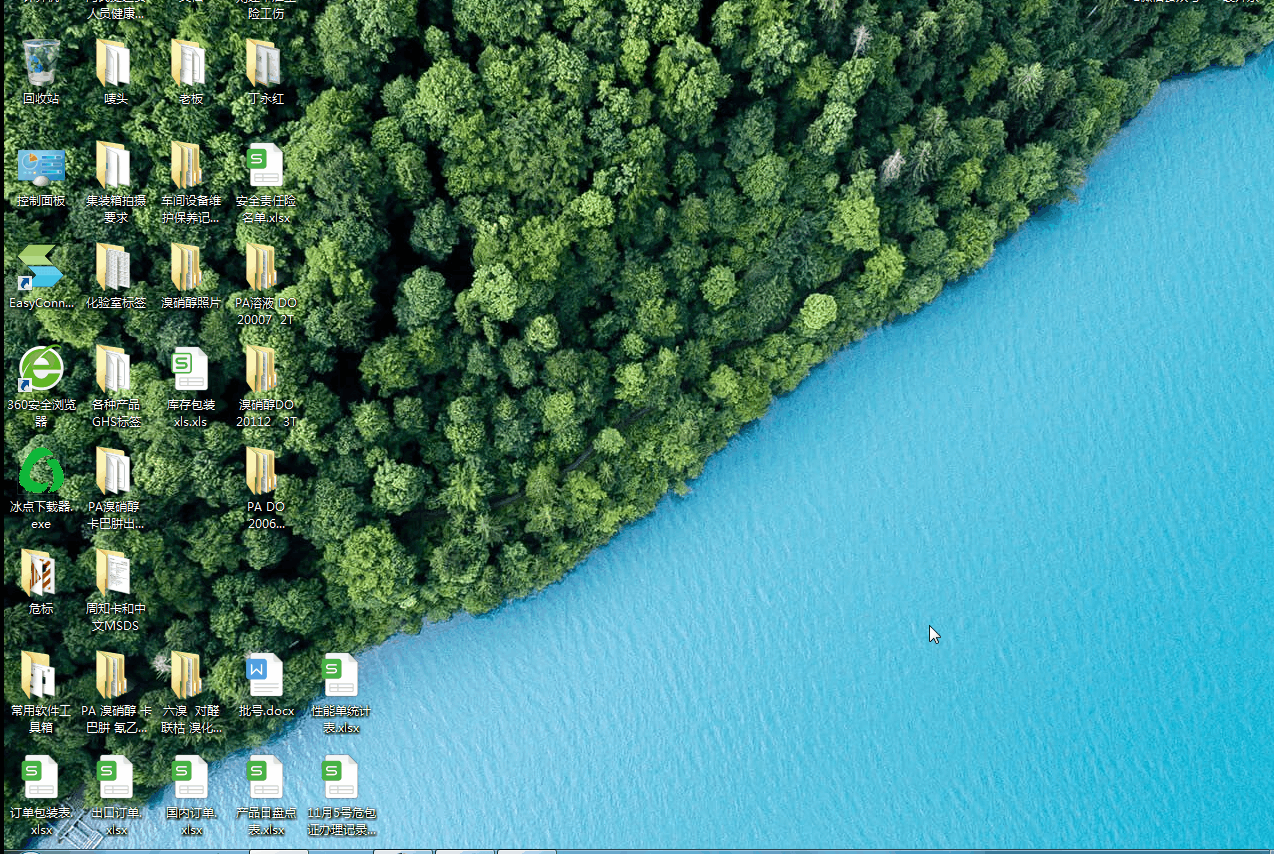Click the 出口订单.xlsx spreadsheet icon
Image resolution: width=1274 pixels, height=854 pixels.
pos(116,779)
